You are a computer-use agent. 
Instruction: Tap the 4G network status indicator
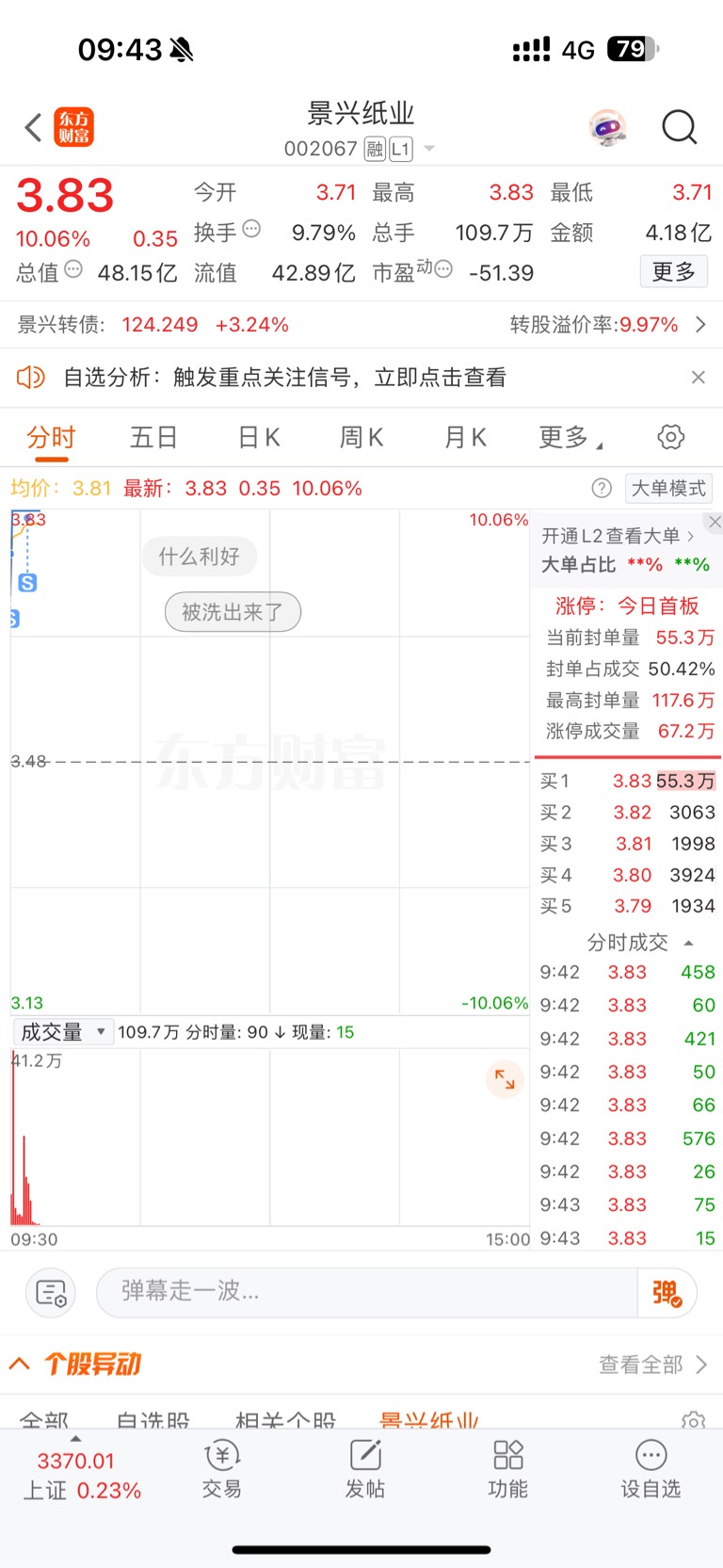(578, 50)
